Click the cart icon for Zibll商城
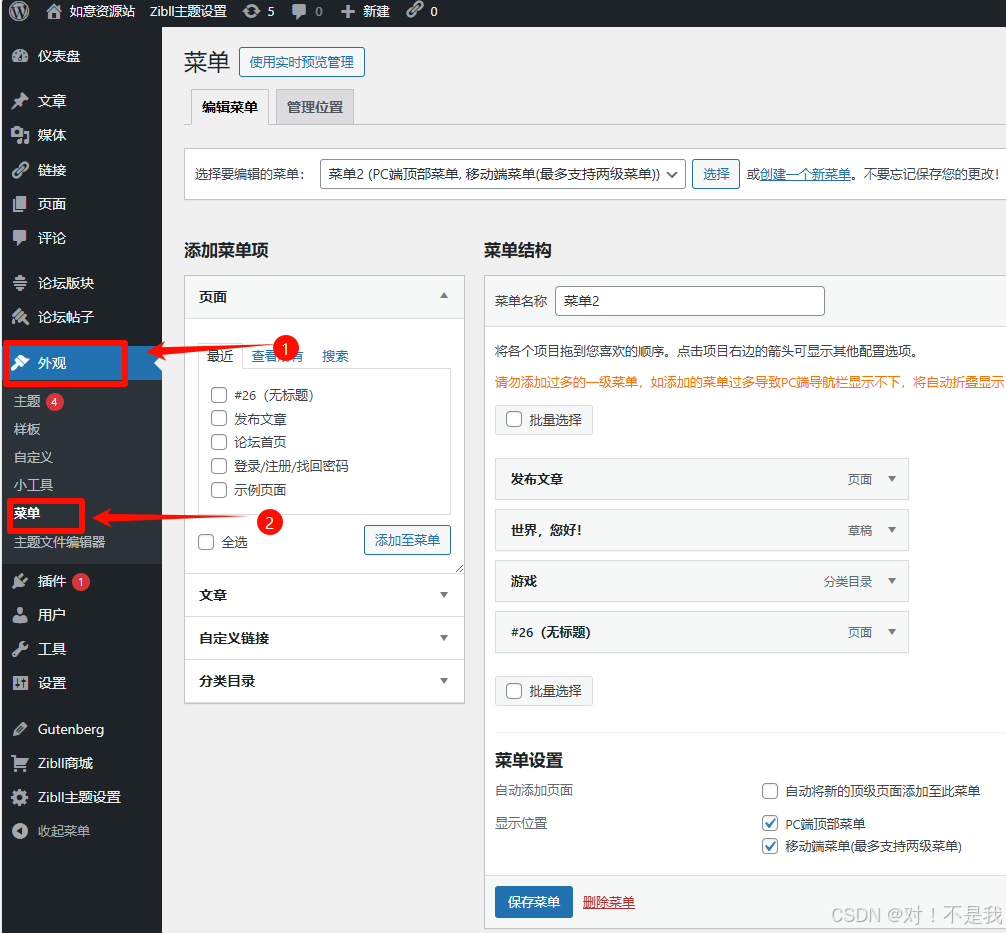The image size is (1006, 933). point(20,763)
